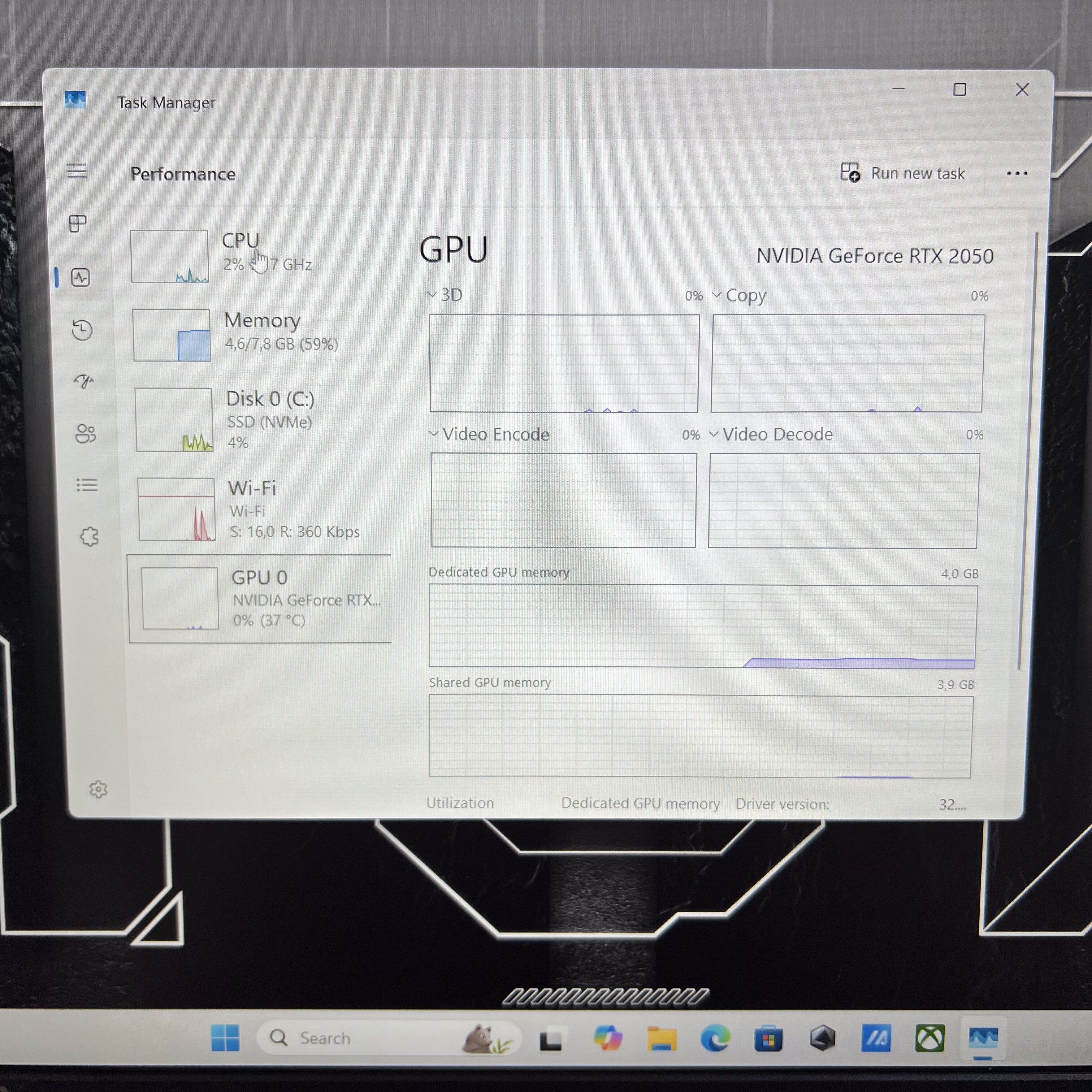Click Run new task button
1092x1092 pixels.
pyautogui.click(x=903, y=173)
